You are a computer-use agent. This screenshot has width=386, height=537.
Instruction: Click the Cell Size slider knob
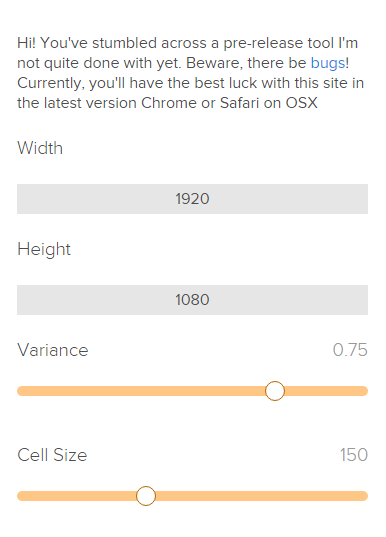pyautogui.click(x=146, y=496)
